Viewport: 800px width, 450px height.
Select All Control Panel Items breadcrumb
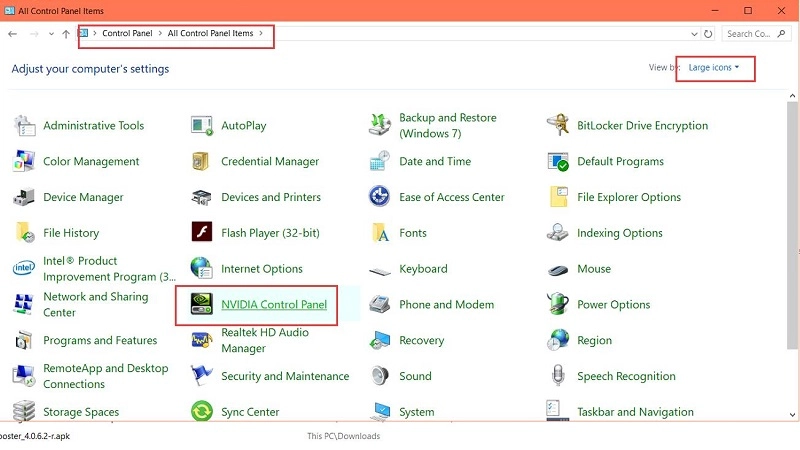point(210,33)
